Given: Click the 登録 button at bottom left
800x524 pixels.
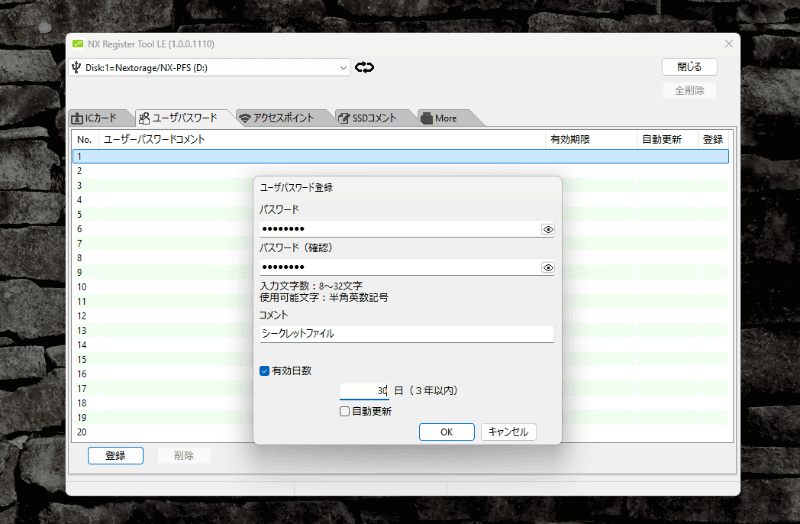Looking at the screenshot, I should pos(116,456).
